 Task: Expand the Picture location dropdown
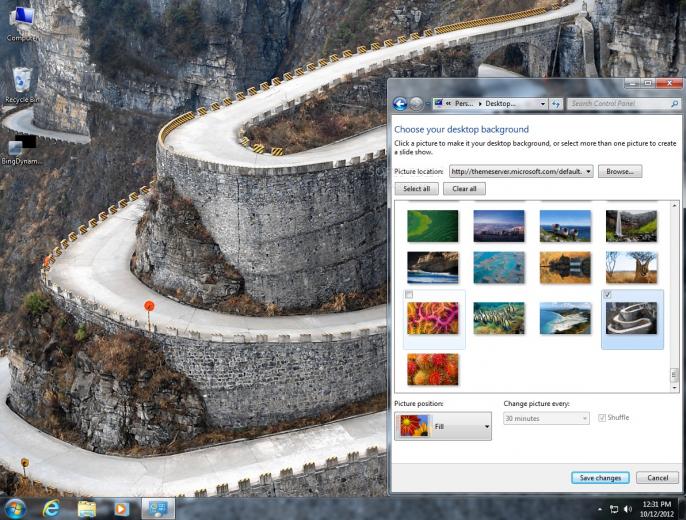588,171
